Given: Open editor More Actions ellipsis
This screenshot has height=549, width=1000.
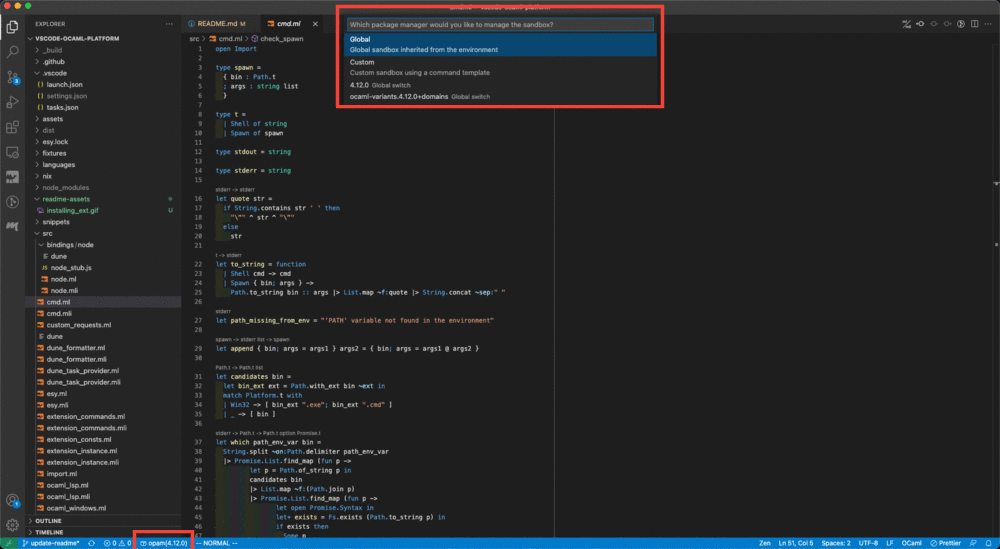Looking at the screenshot, I should 988,24.
